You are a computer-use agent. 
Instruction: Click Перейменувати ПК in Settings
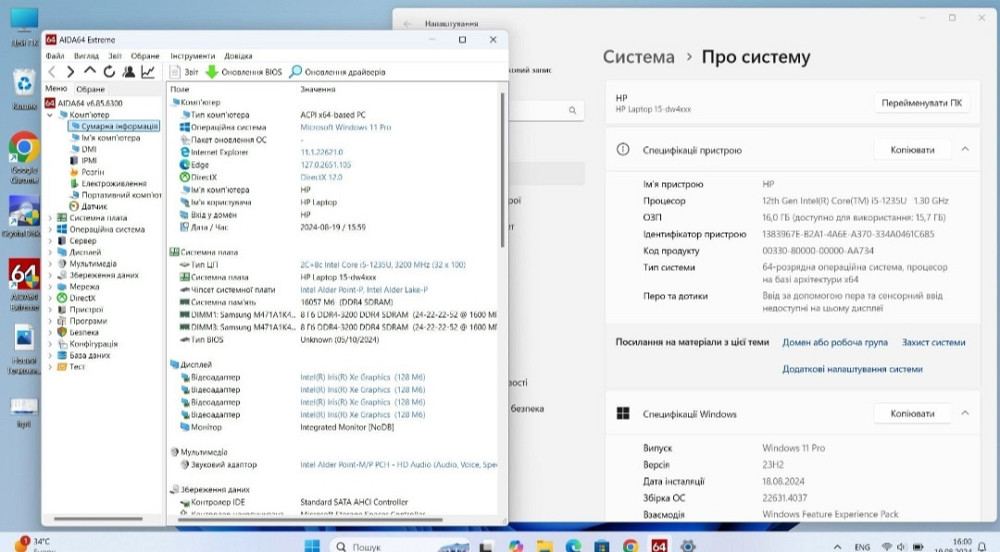tap(922, 103)
